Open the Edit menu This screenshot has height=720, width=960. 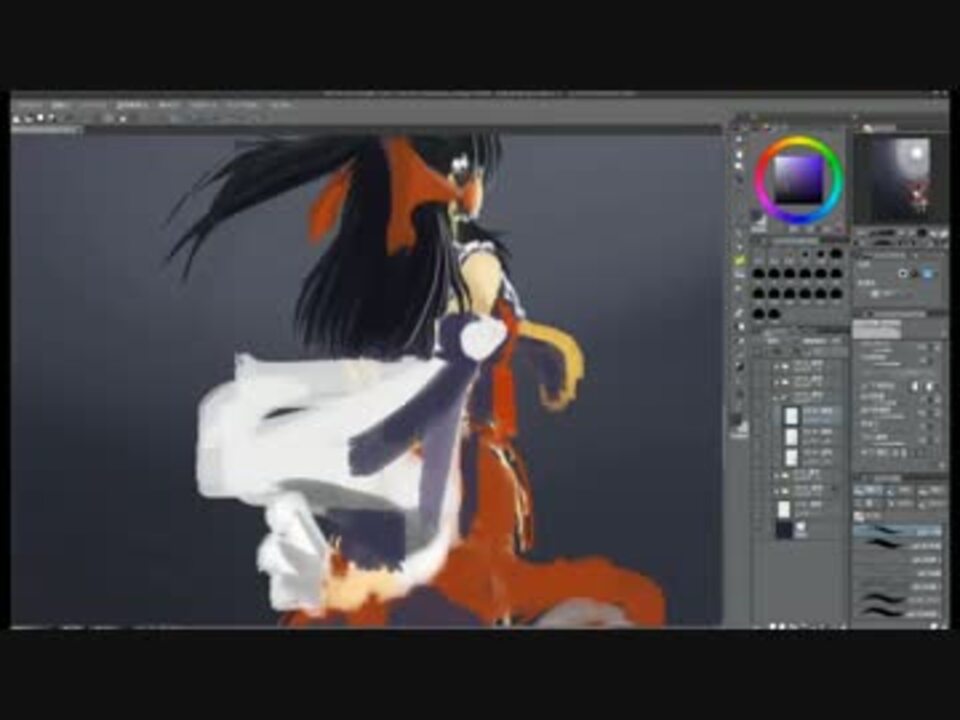pos(61,105)
